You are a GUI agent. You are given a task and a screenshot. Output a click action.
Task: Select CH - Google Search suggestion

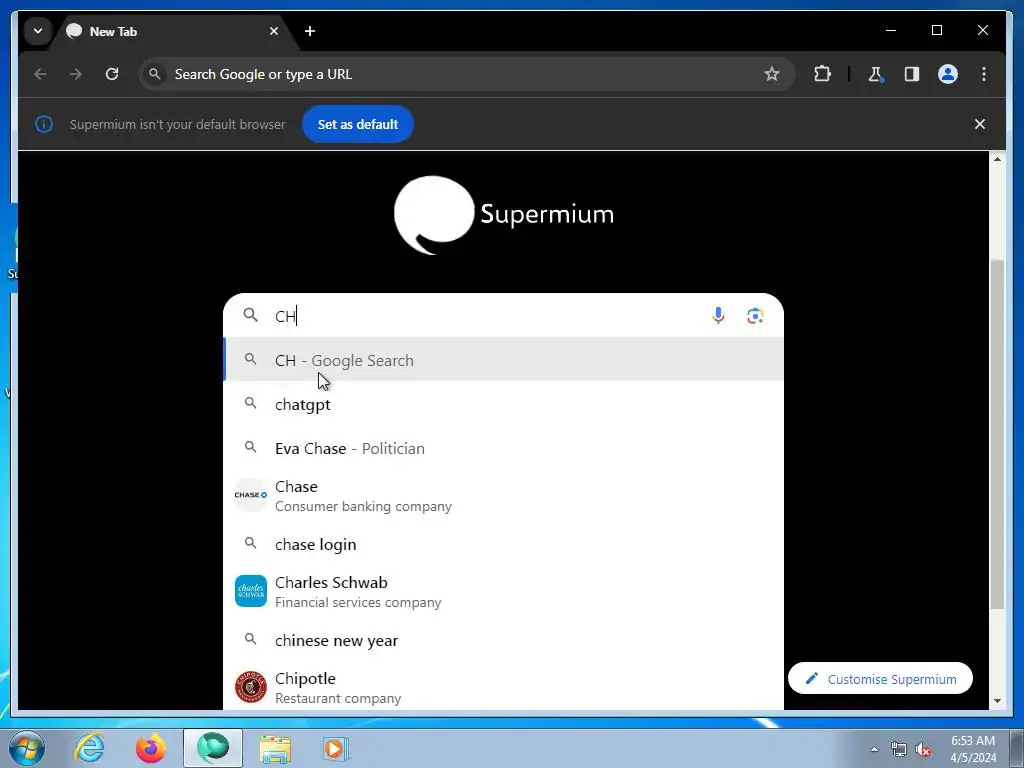point(504,360)
